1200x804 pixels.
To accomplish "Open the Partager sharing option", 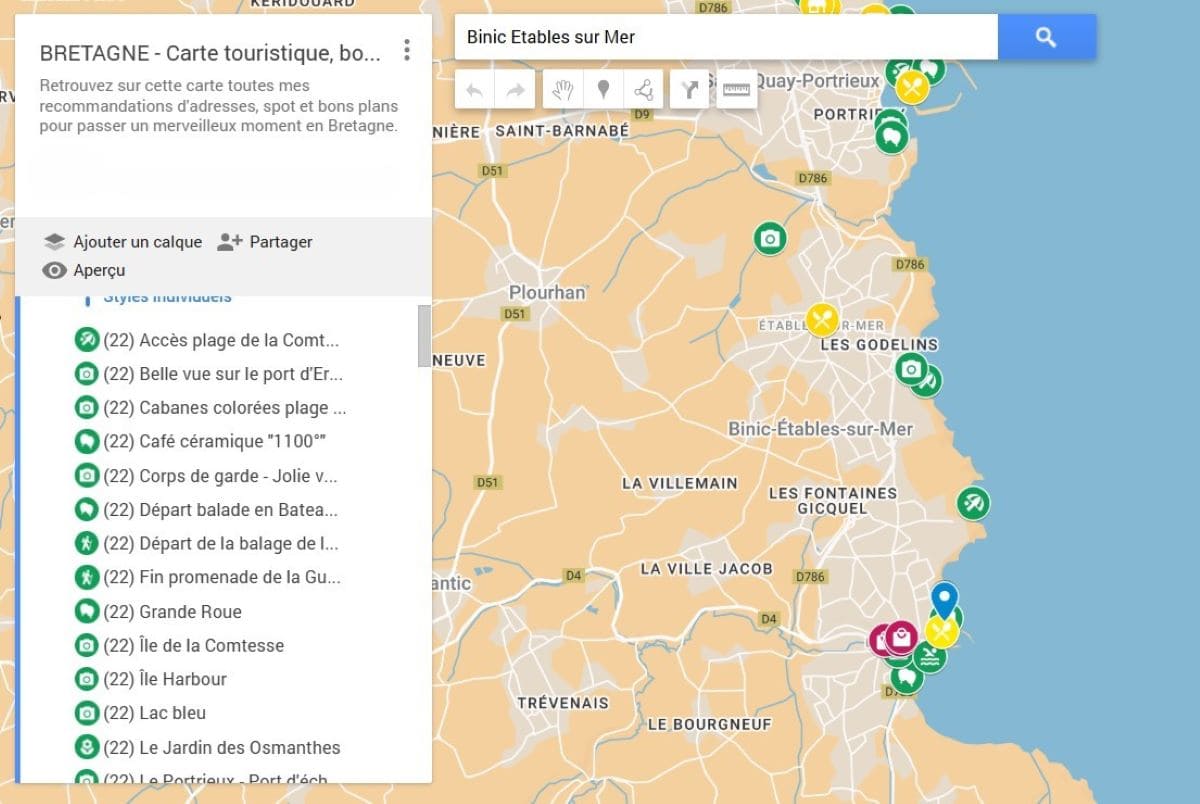I will click(265, 242).
